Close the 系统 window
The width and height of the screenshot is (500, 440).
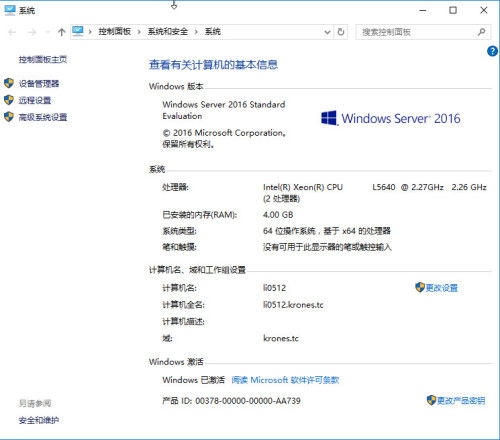pos(484,10)
